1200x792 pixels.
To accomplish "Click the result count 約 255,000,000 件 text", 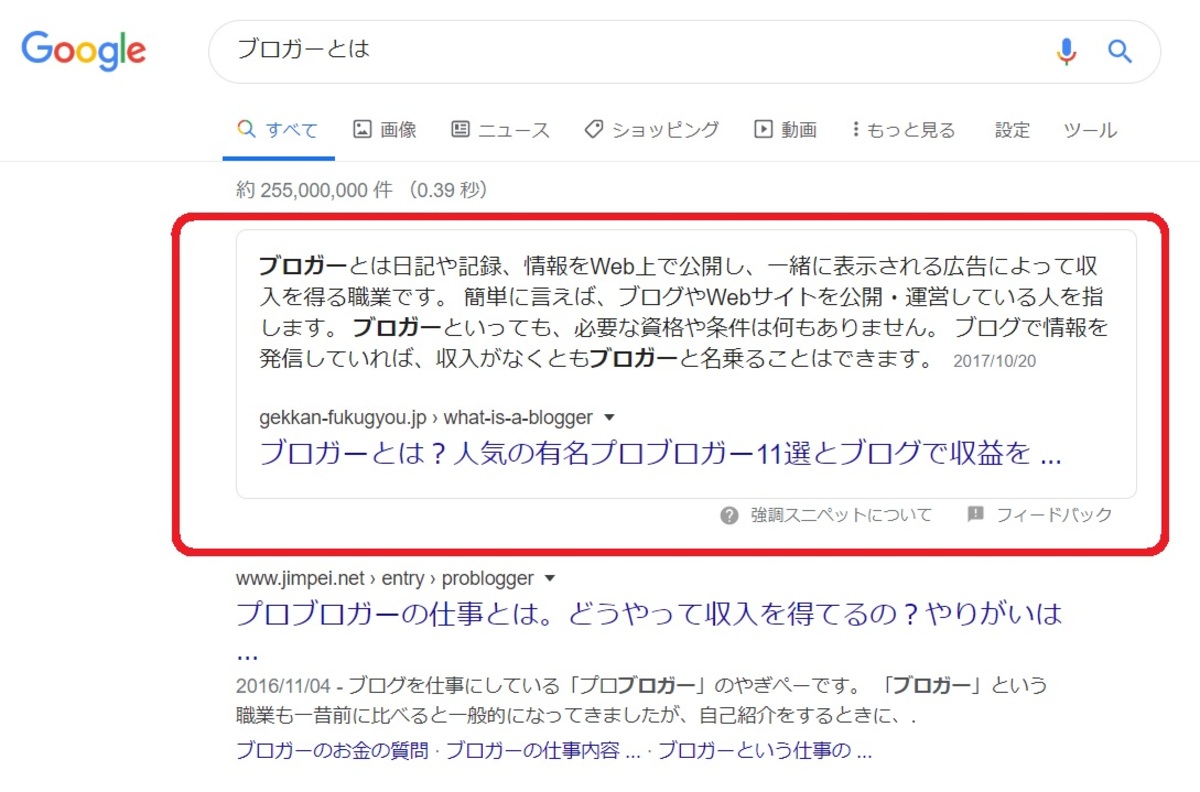I will tap(316, 190).
